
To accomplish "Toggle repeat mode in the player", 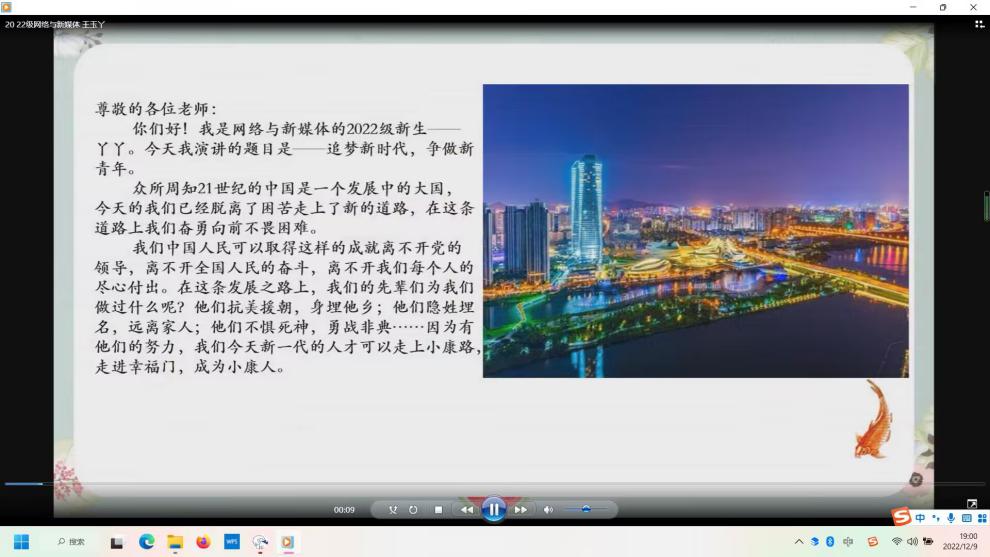I will click(x=413, y=510).
